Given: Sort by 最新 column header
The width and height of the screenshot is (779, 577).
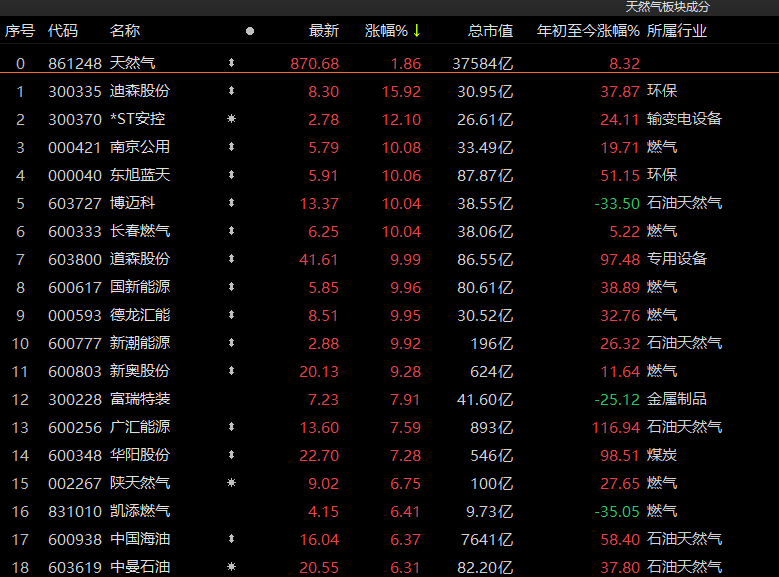Looking at the screenshot, I should click(324, 31).
